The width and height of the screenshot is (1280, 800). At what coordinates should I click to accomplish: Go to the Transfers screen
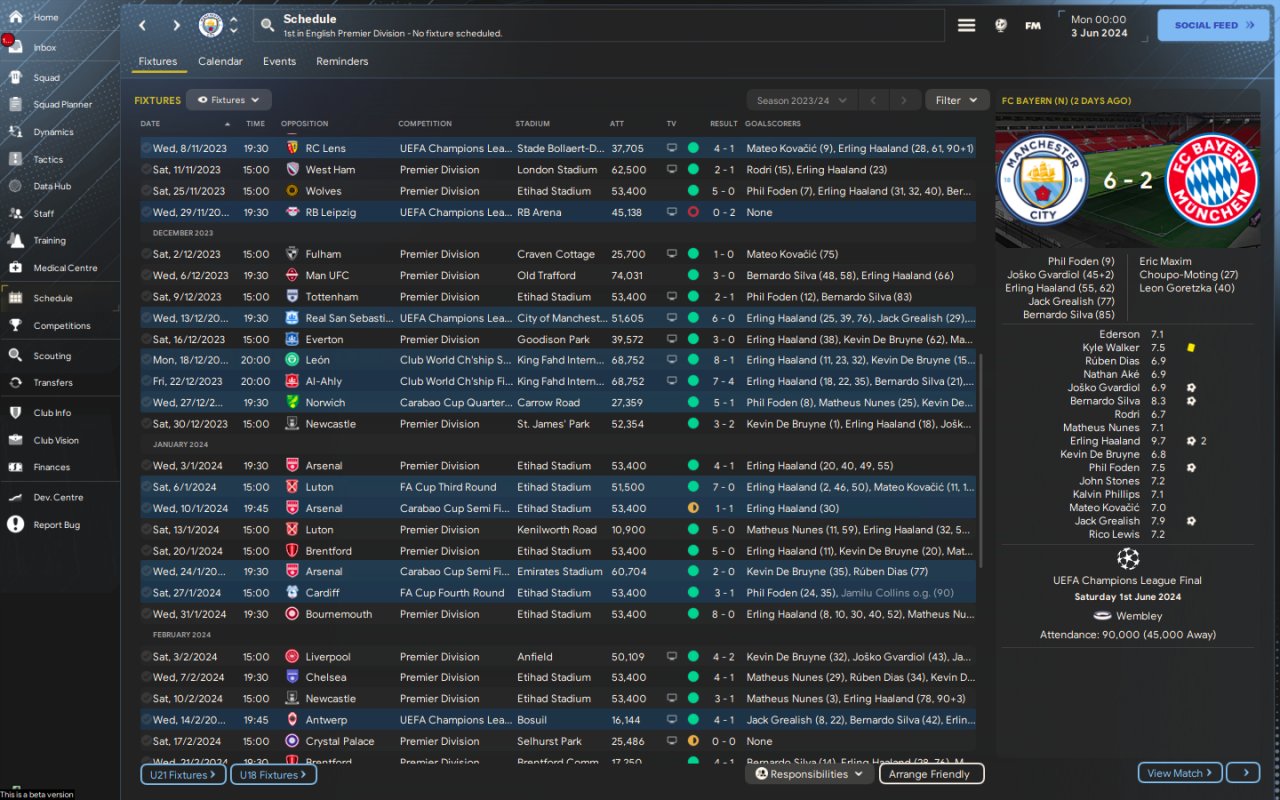[53, 382]
